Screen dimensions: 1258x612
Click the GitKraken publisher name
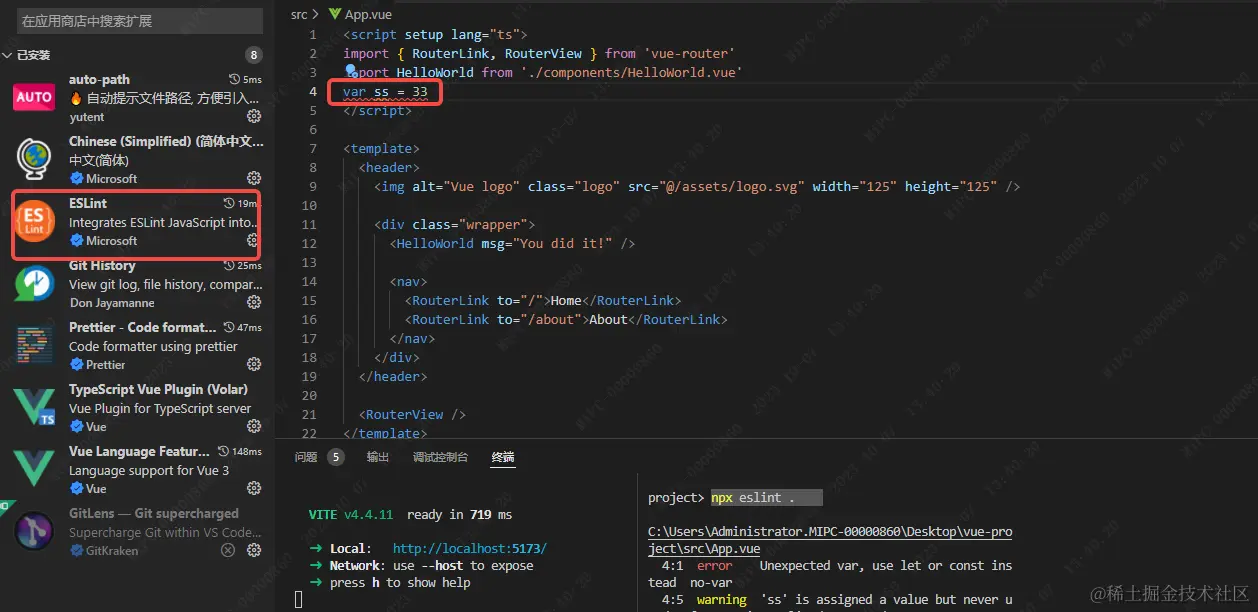[x=112, y=550]
